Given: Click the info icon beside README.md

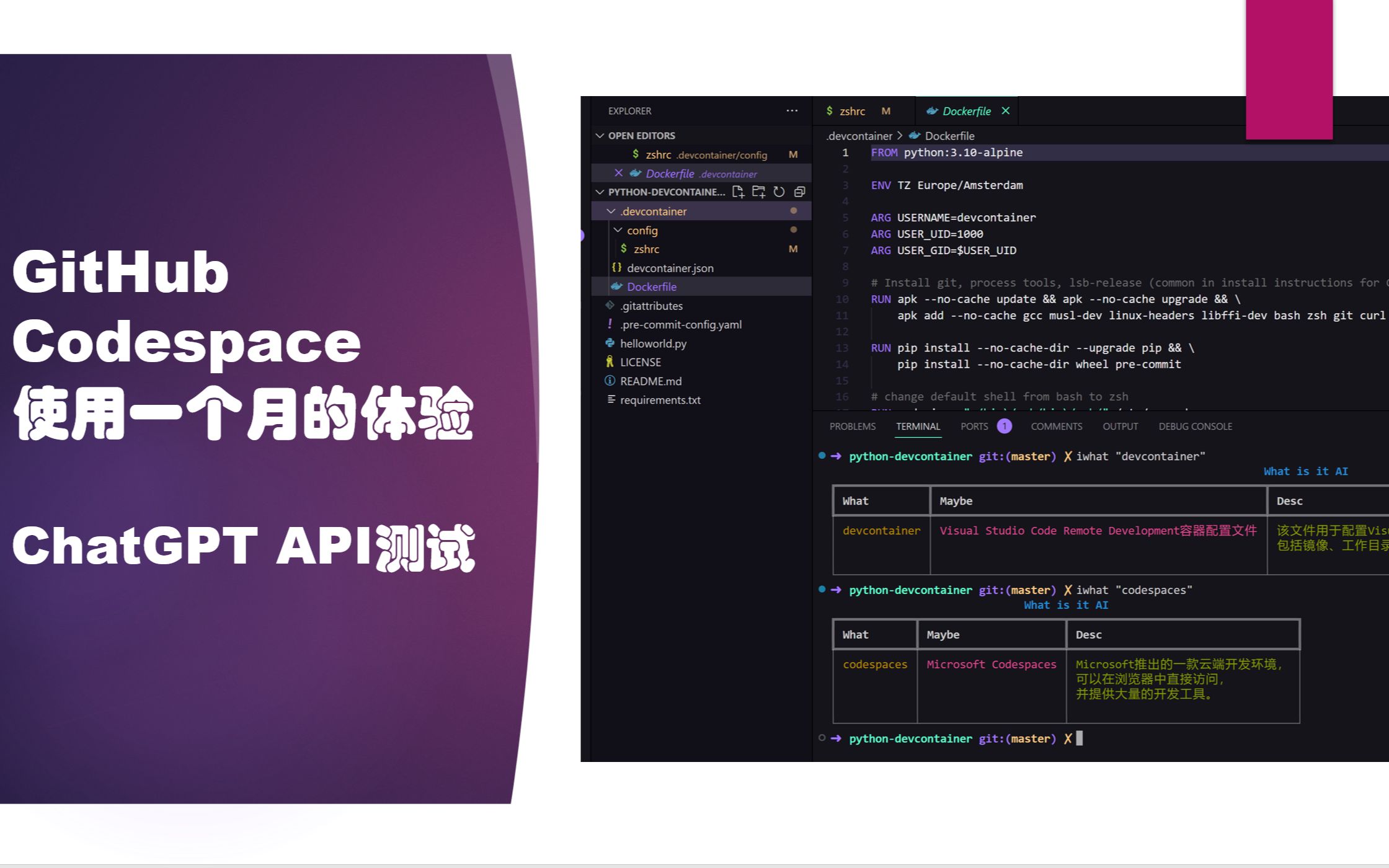Looking at the screenshot, I should [610, 381].
